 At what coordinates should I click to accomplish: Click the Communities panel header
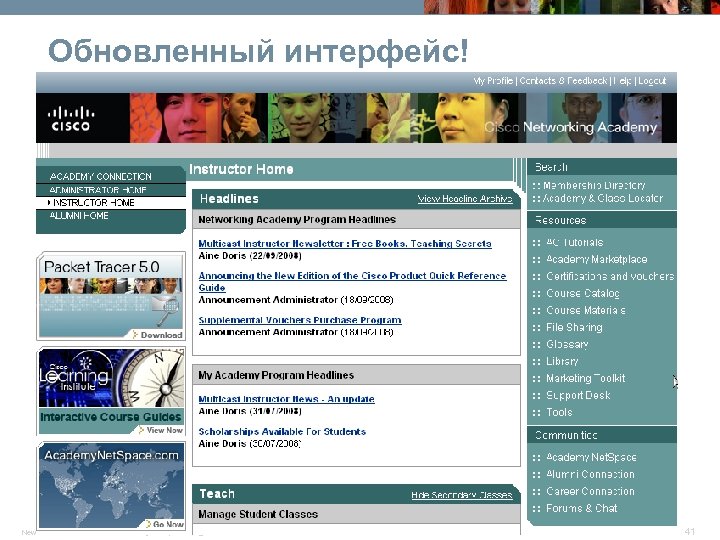coord(602,435)
